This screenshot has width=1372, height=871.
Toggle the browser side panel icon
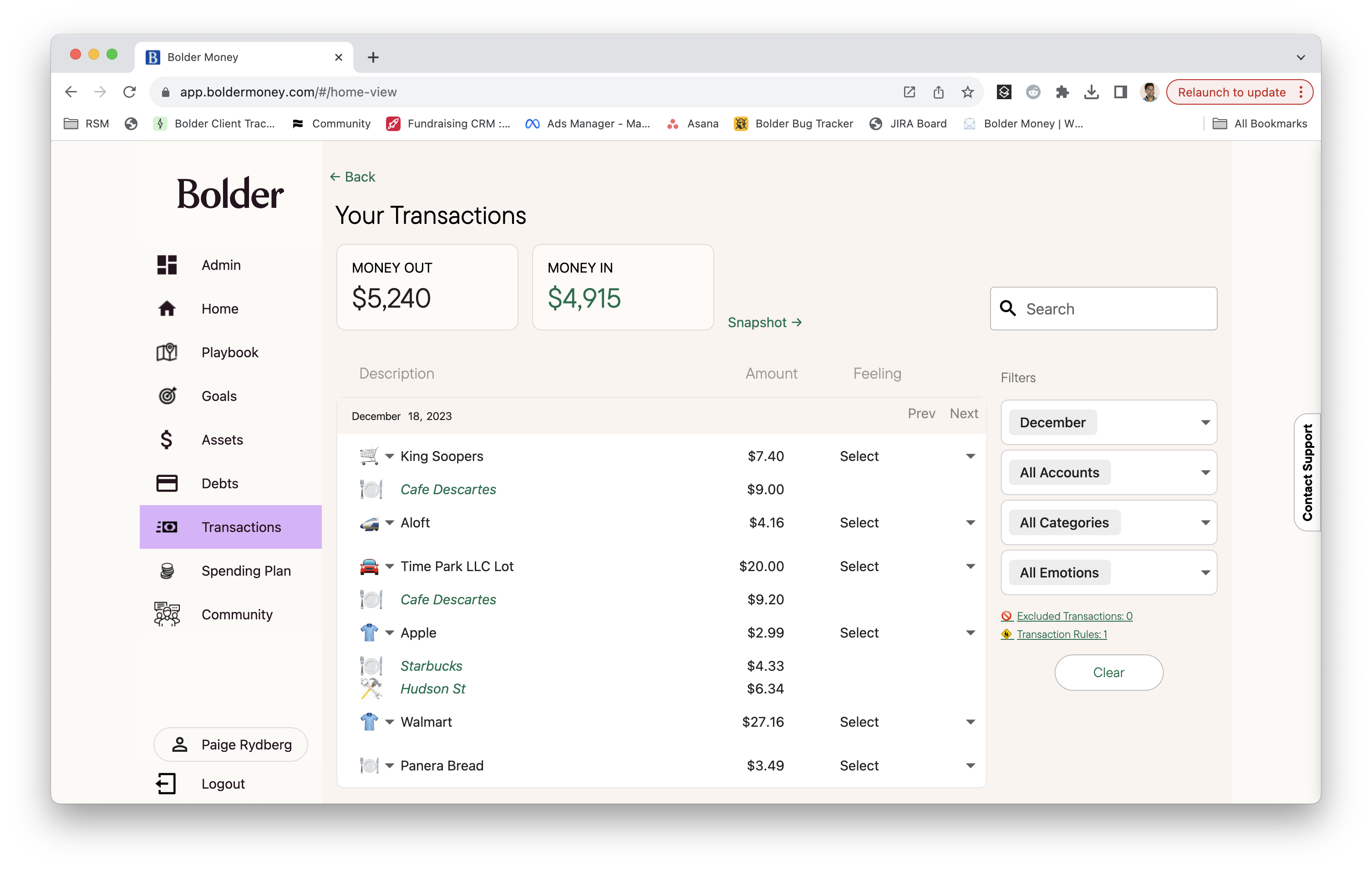tap(1120, 92)
